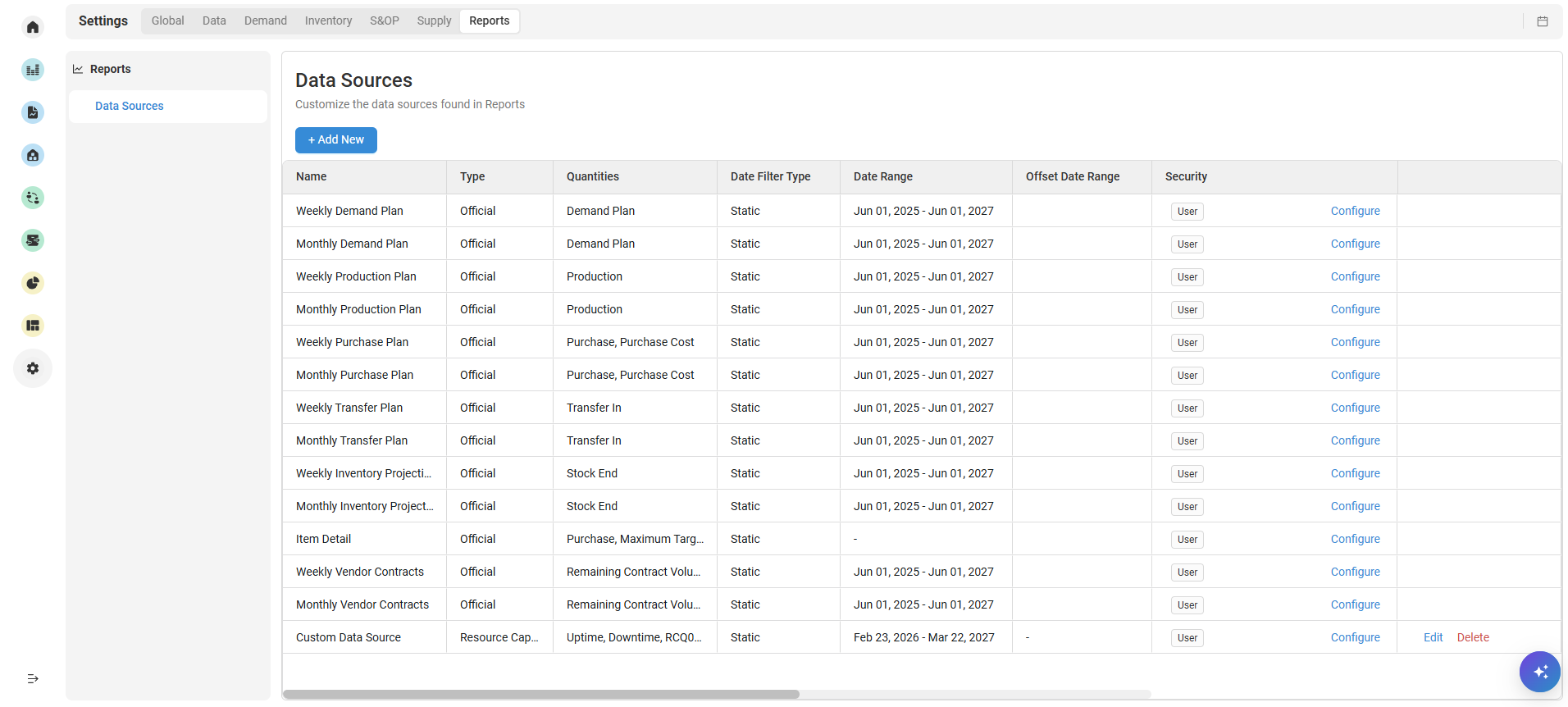1568x707 pixels.
Task: Open the document with trend line icon
Action: click(33, 112)
